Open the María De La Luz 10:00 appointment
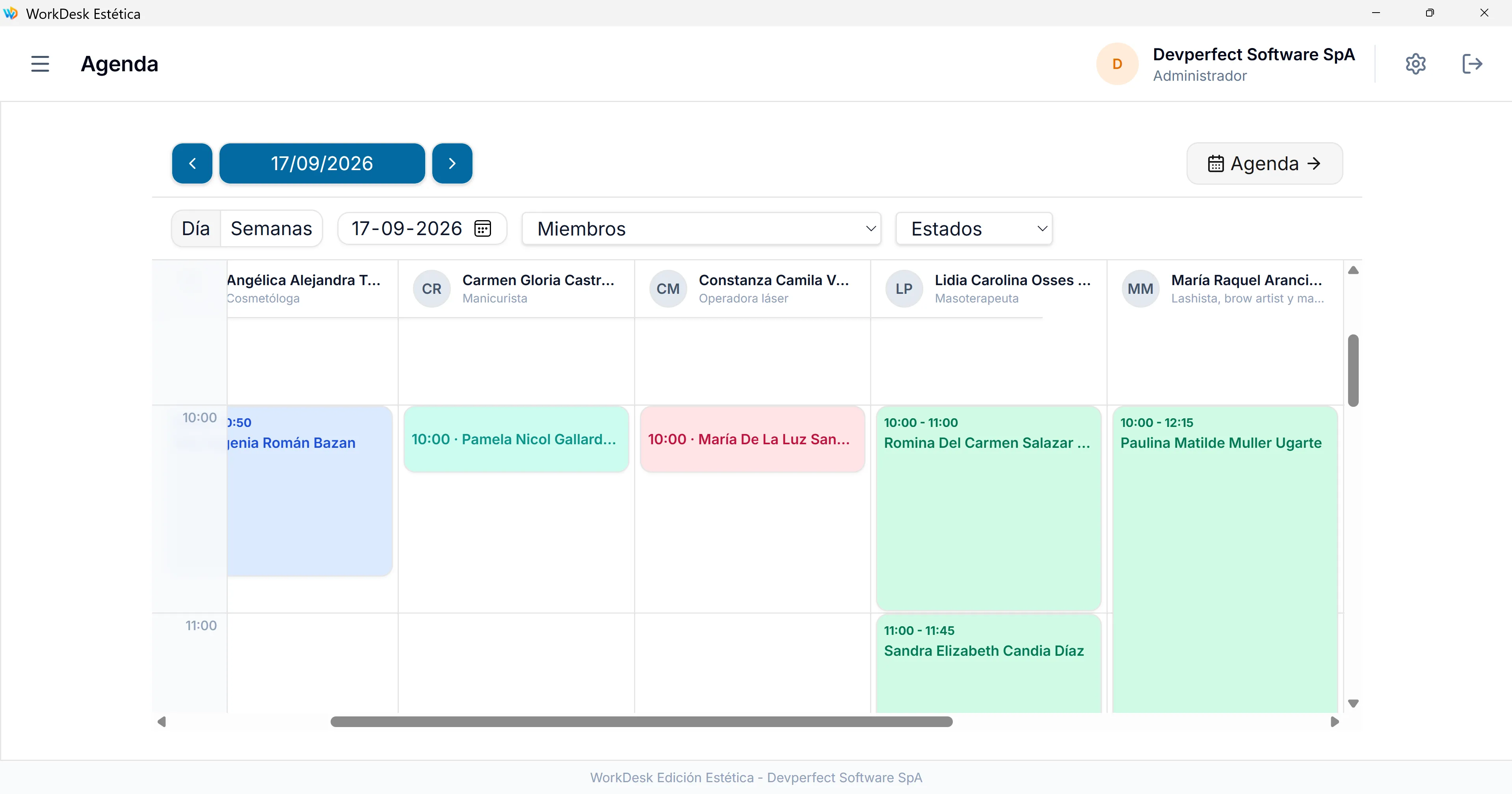Viewport: 1512px width, 794px height. pyautogui.click(x=752, y=439)
